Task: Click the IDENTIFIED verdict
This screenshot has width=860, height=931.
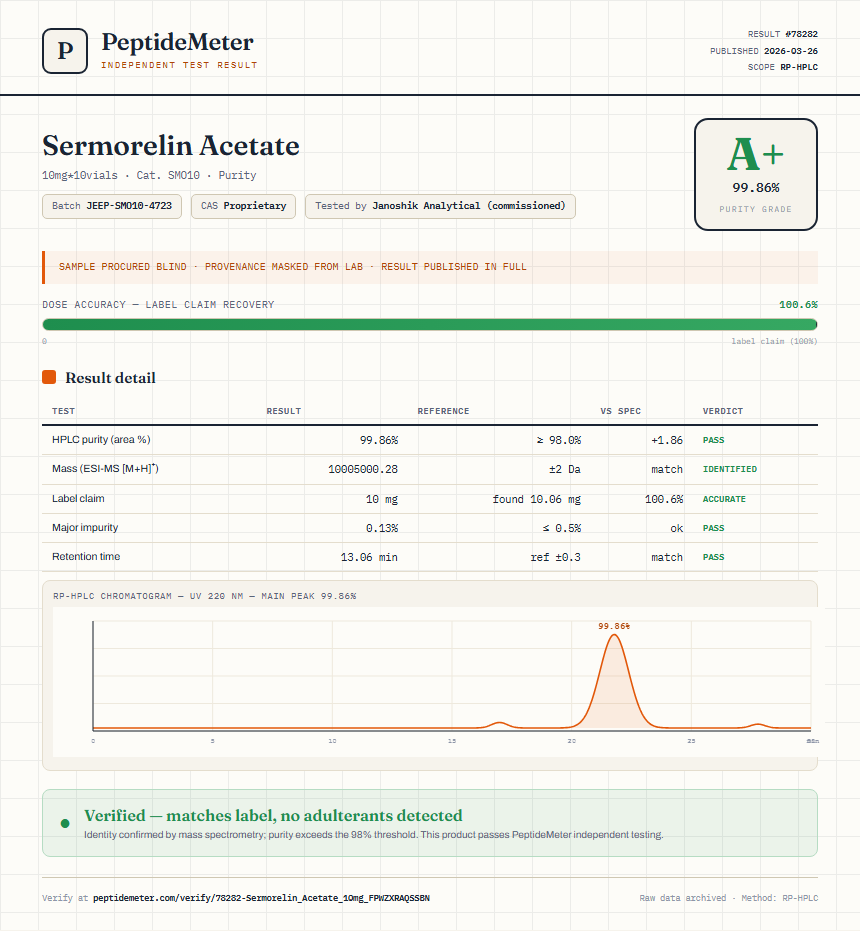Action: [x=730, y=469]
